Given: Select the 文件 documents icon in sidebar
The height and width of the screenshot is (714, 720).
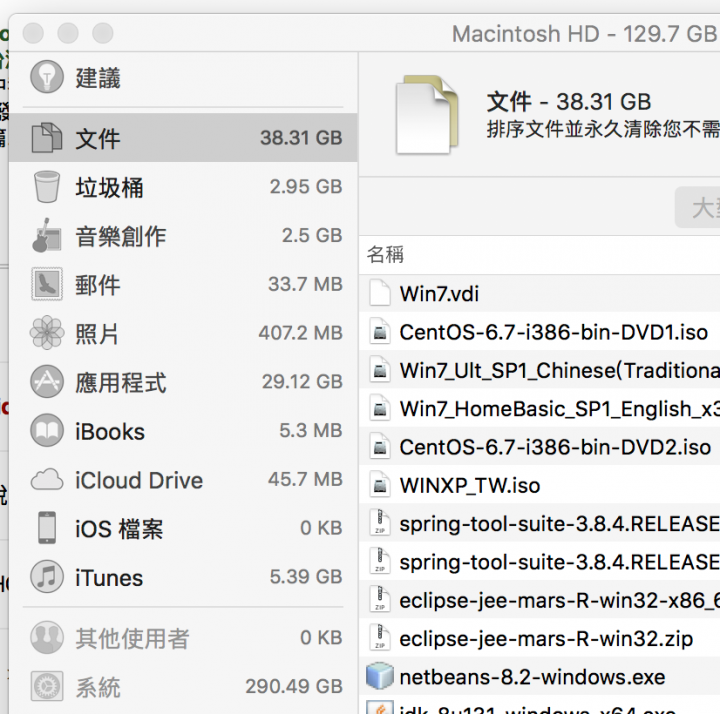Looking at the screenshot, I should pyautogui.click(x=47, y=137).
